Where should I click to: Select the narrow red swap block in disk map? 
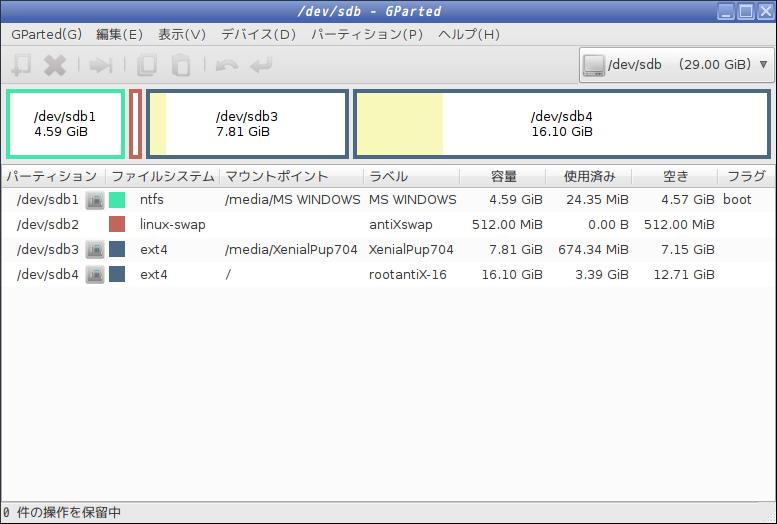click(x=135, y=124)
